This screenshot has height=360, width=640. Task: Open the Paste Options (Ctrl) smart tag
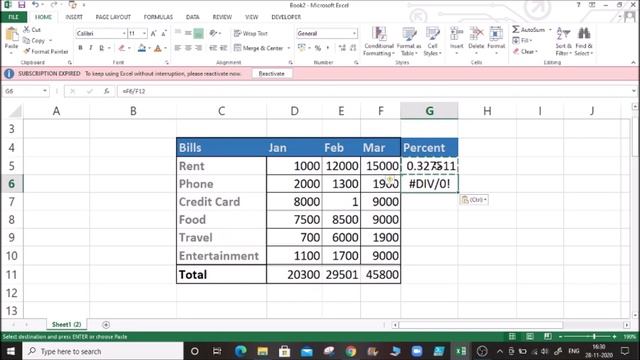(473, 200)
